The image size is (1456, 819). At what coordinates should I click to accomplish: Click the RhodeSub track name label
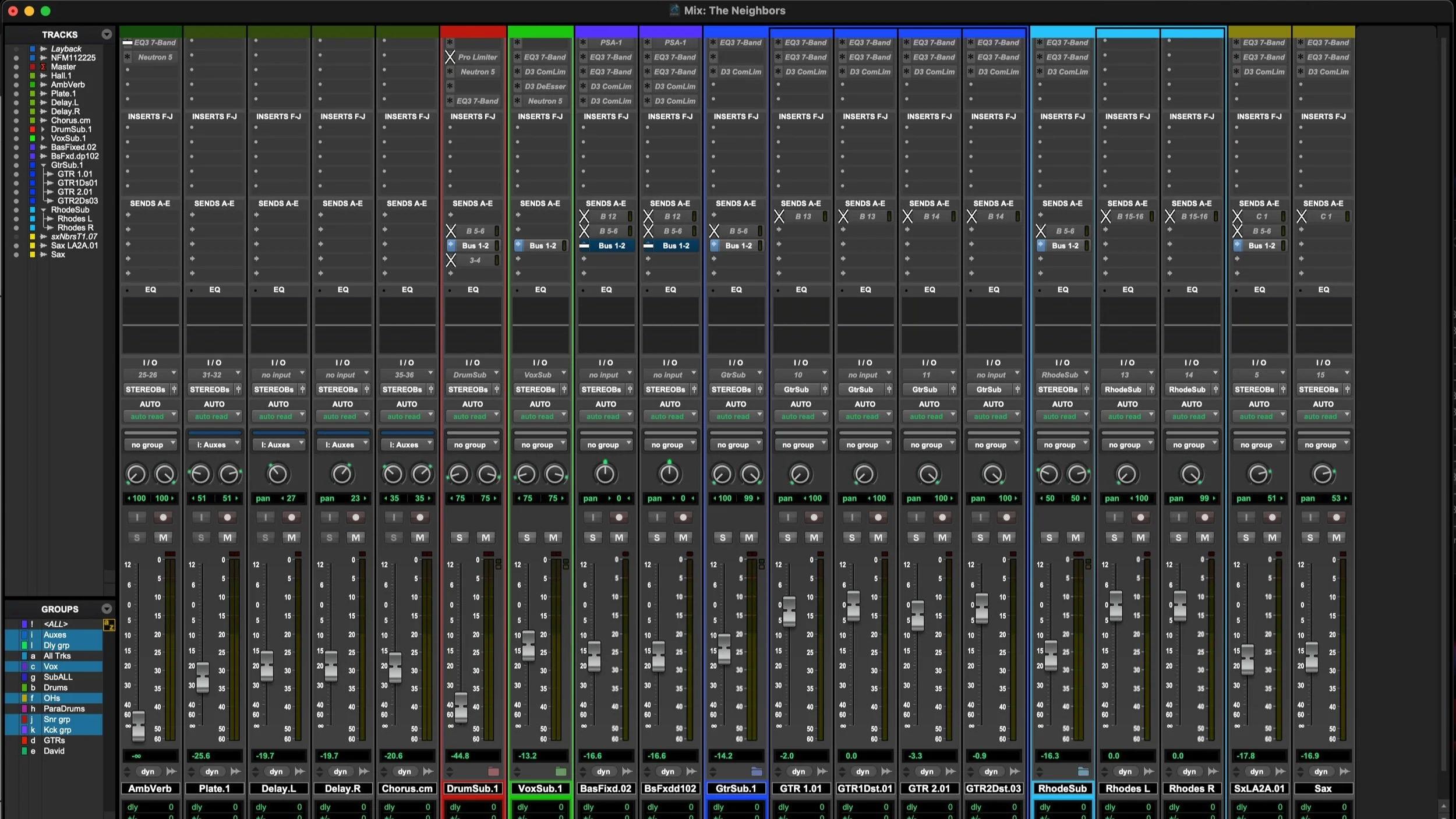coord(1062,788)
